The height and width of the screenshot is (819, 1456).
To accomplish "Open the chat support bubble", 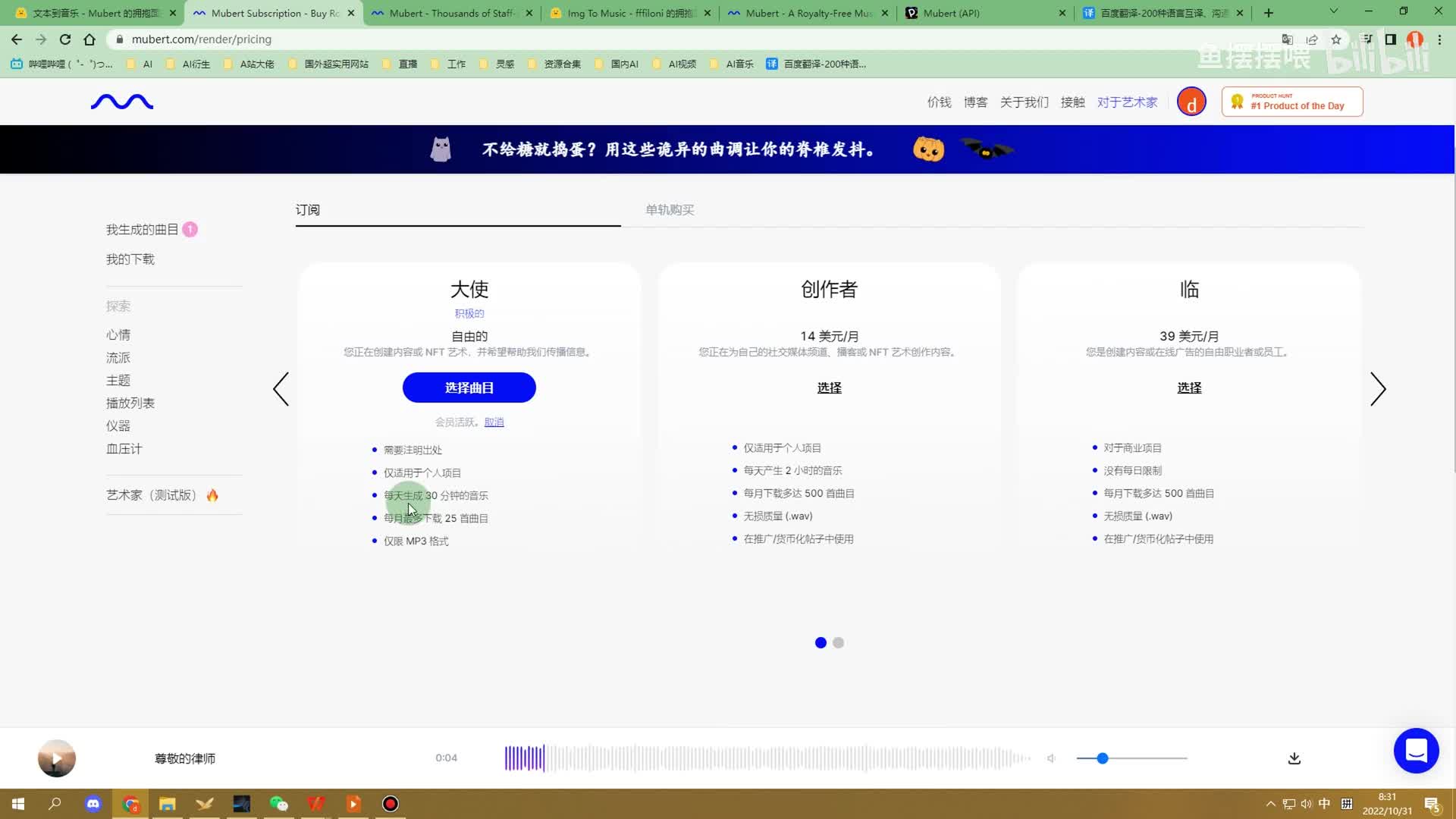I will pyautogui.click(x=1416, y=751).
